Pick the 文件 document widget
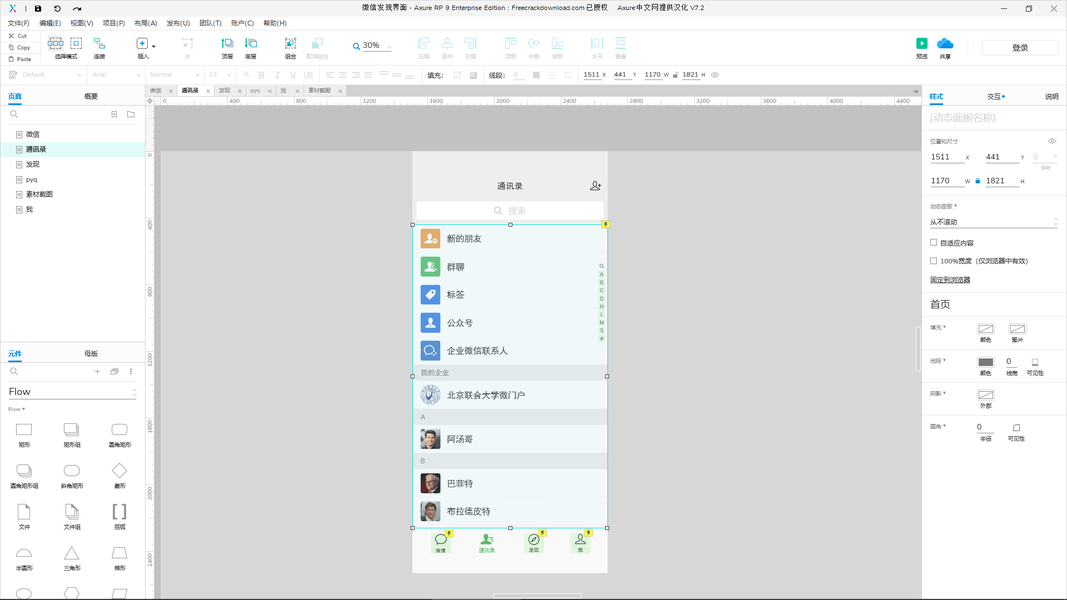Image resolution: width=1067 pixels, height=600 pixels. click(24, 516)
